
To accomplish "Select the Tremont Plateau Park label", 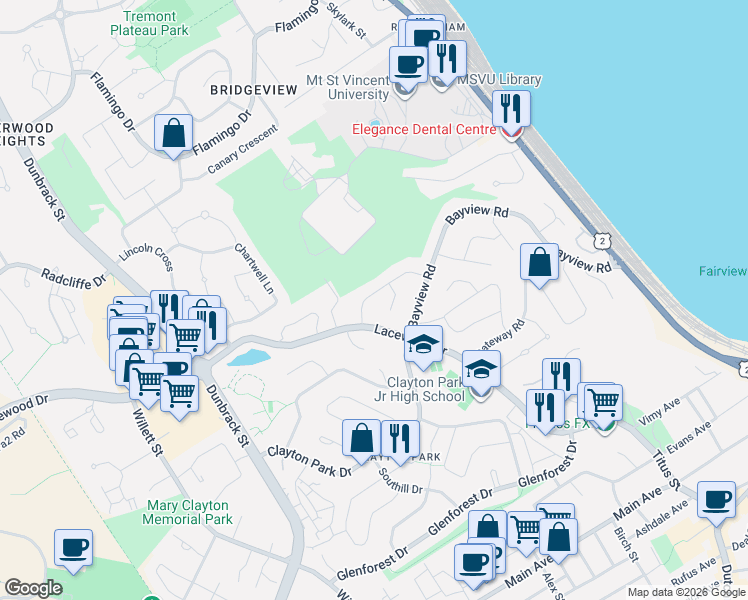I will pyautogui.click(x=149, y=23).
